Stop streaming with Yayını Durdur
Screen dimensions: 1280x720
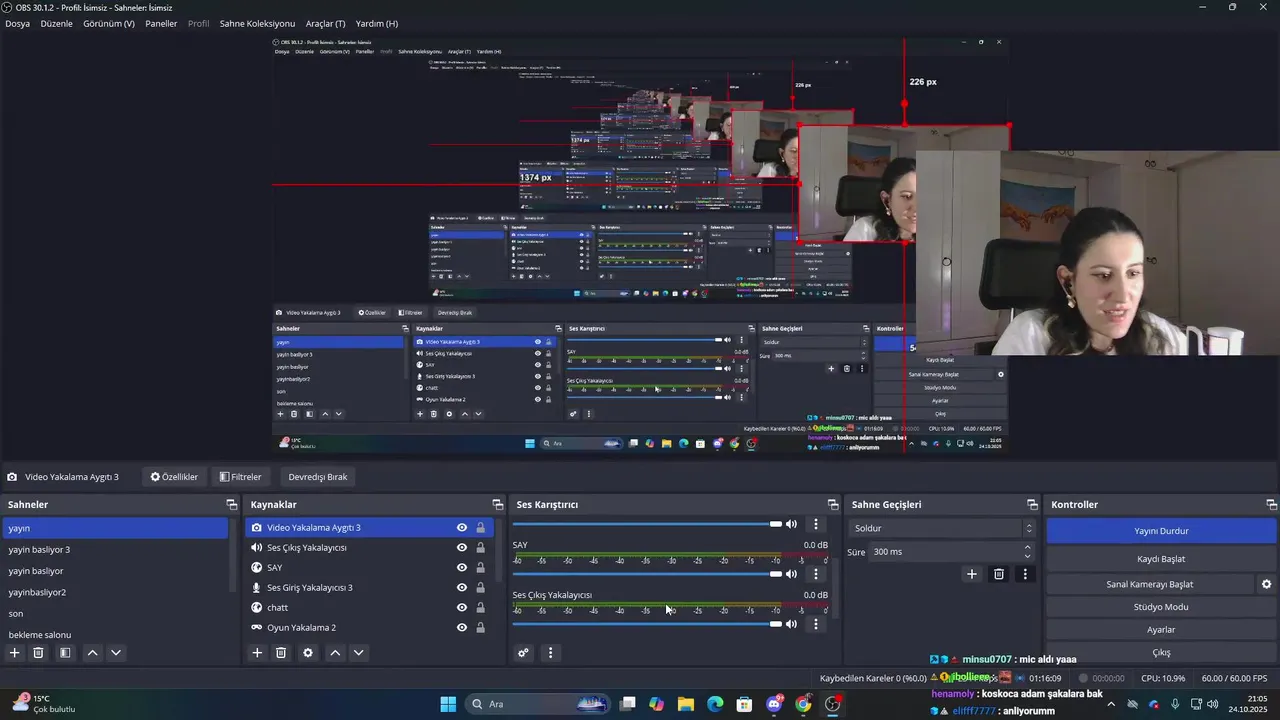pyautogui.click(x=1161, y=531)
